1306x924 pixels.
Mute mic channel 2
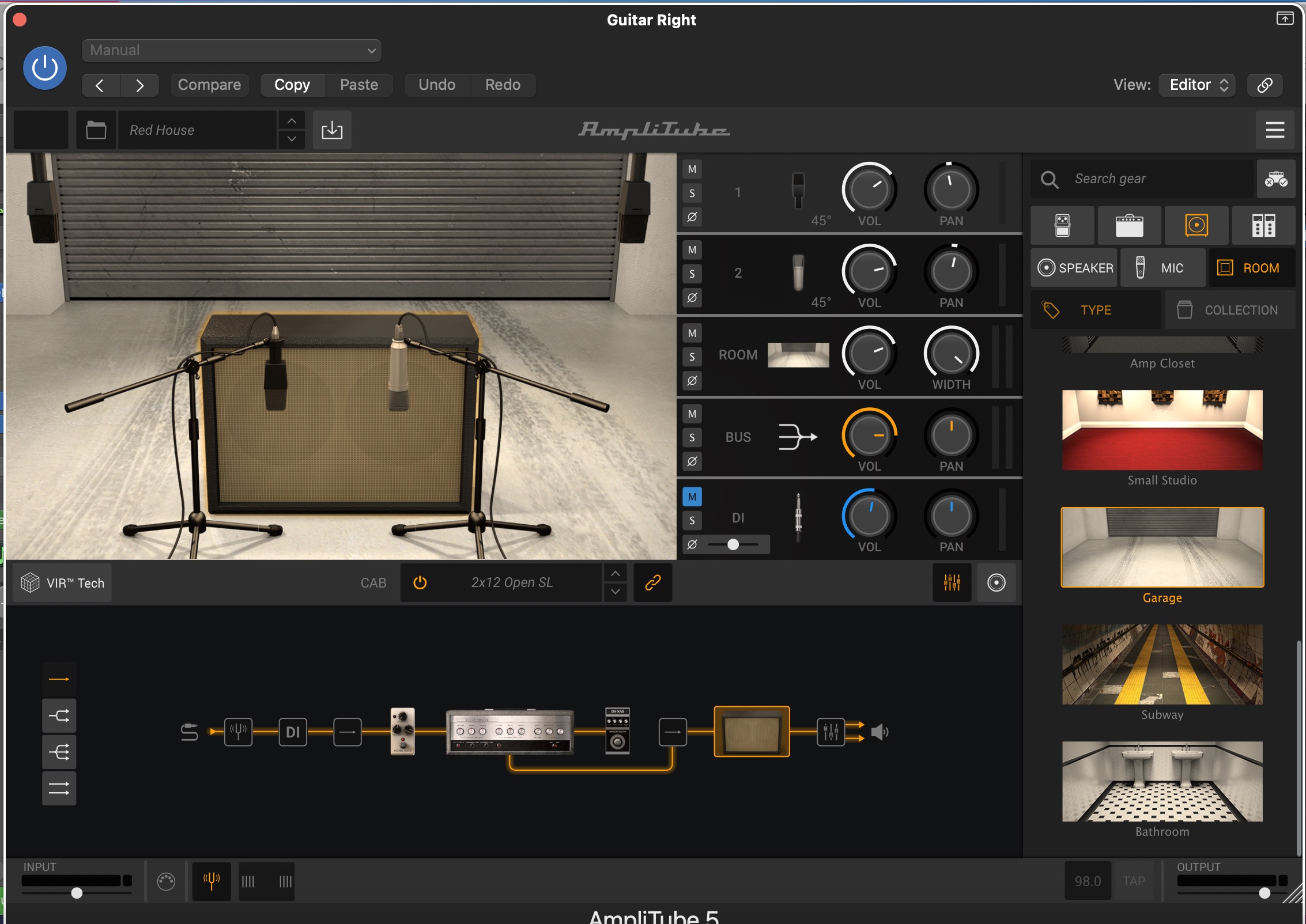pos(692,250)
